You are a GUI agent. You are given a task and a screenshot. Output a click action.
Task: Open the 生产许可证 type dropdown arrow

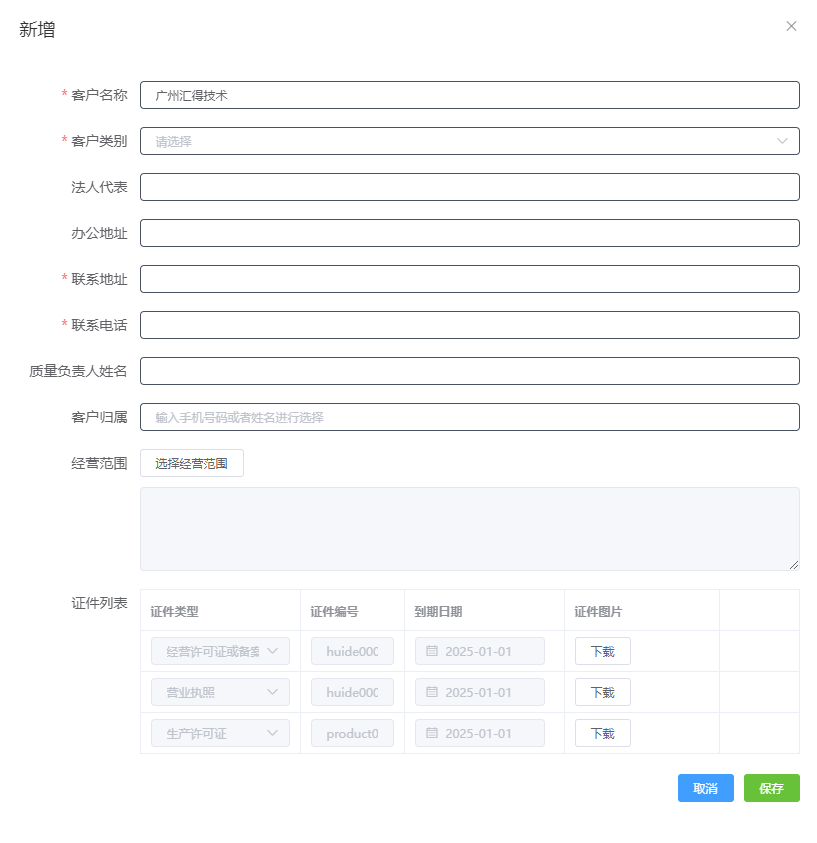coord(272,733)
